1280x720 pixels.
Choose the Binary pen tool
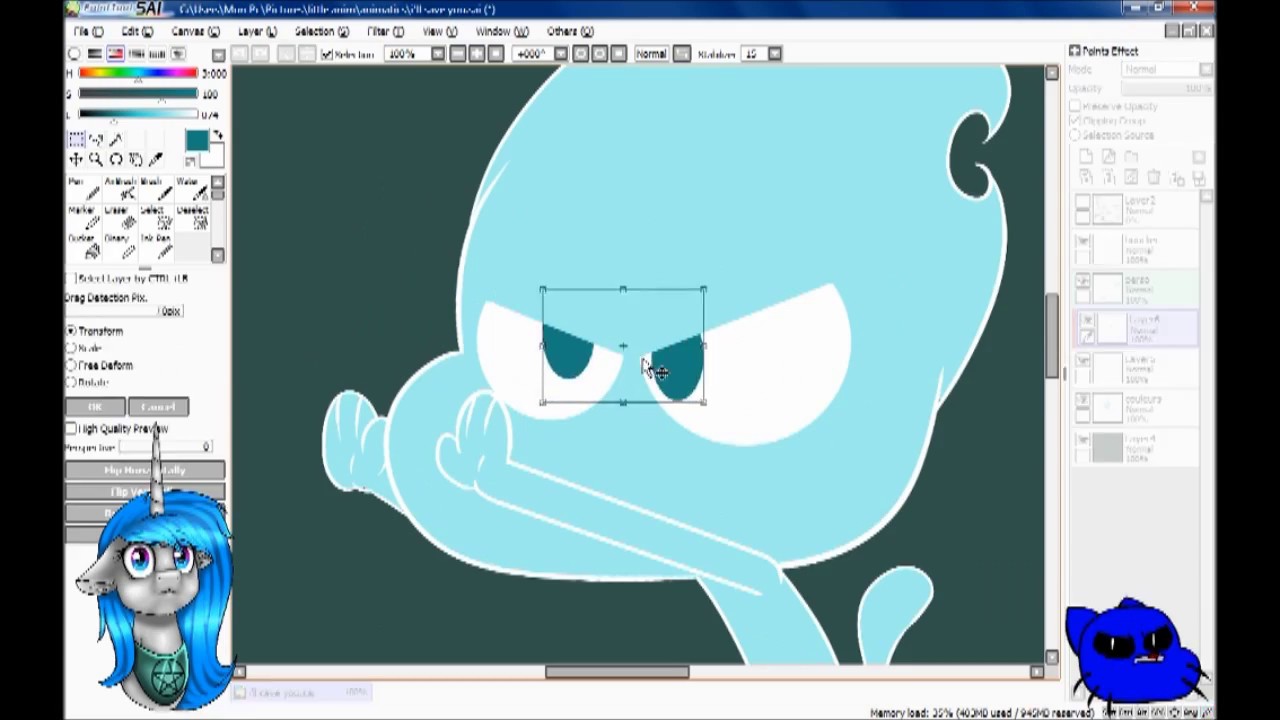pos(119,245)
